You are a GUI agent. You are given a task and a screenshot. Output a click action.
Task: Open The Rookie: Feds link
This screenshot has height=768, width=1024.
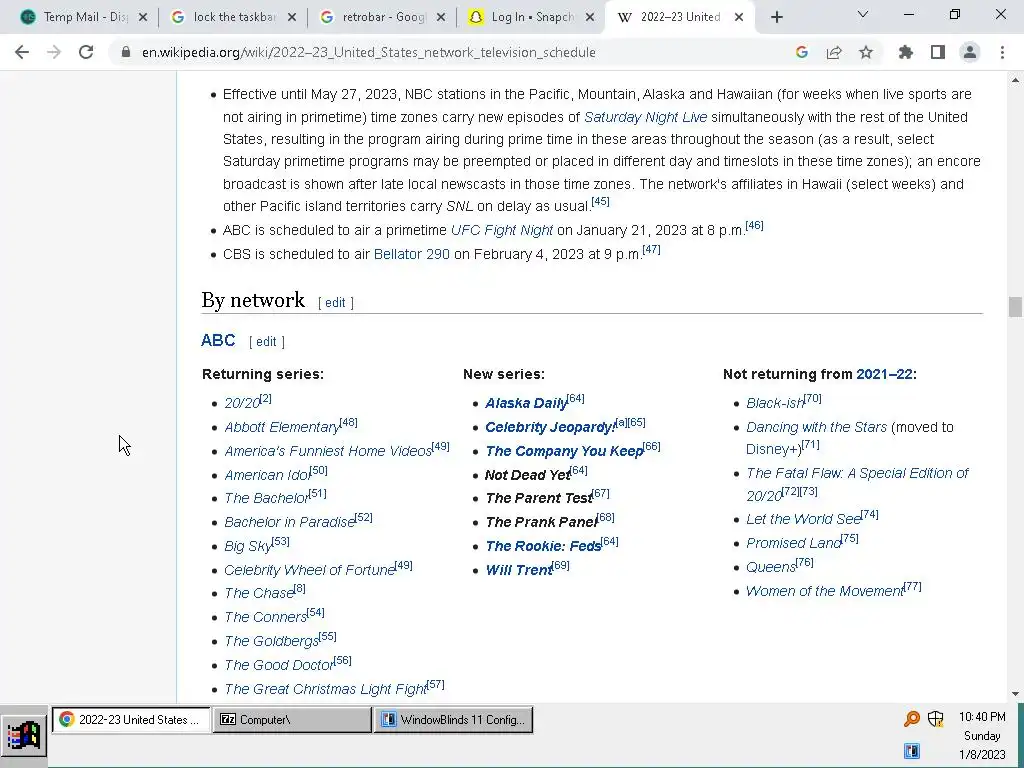click(543, 546)
